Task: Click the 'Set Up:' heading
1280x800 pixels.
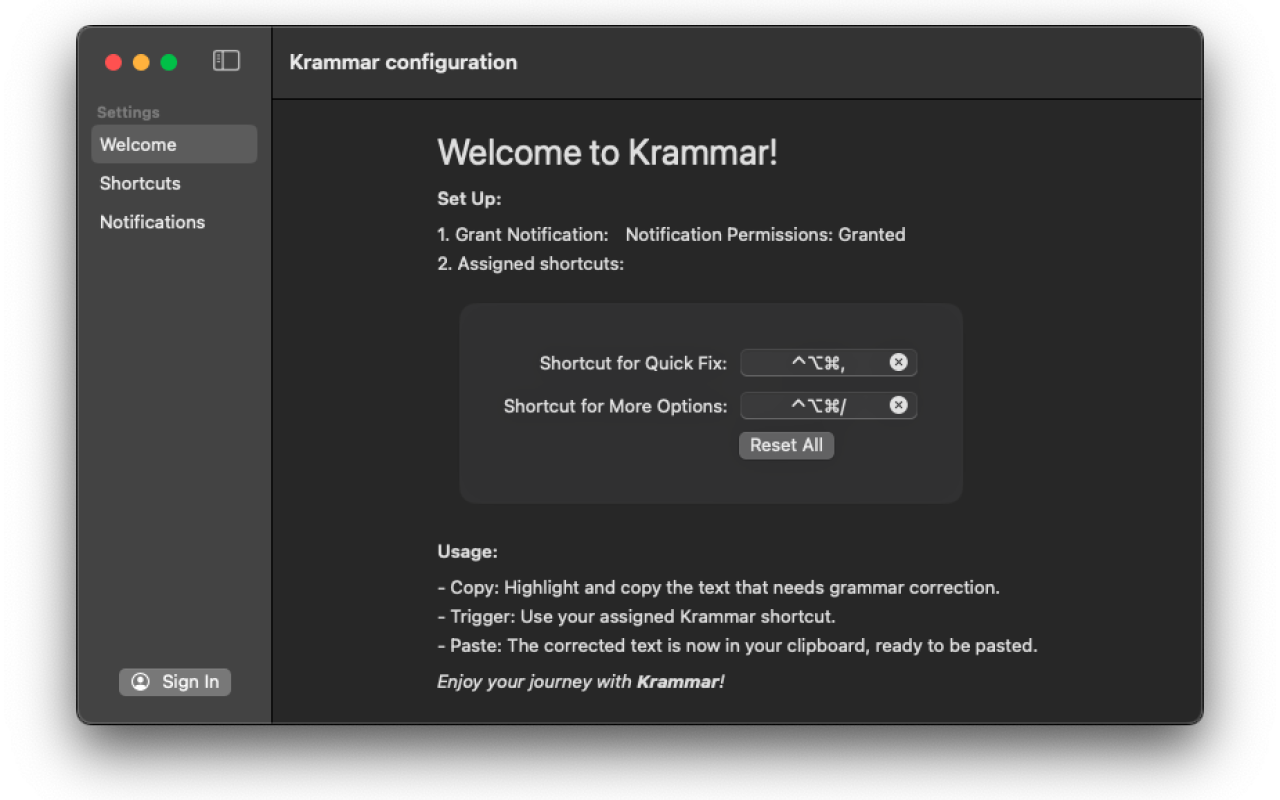Action: 469,199
